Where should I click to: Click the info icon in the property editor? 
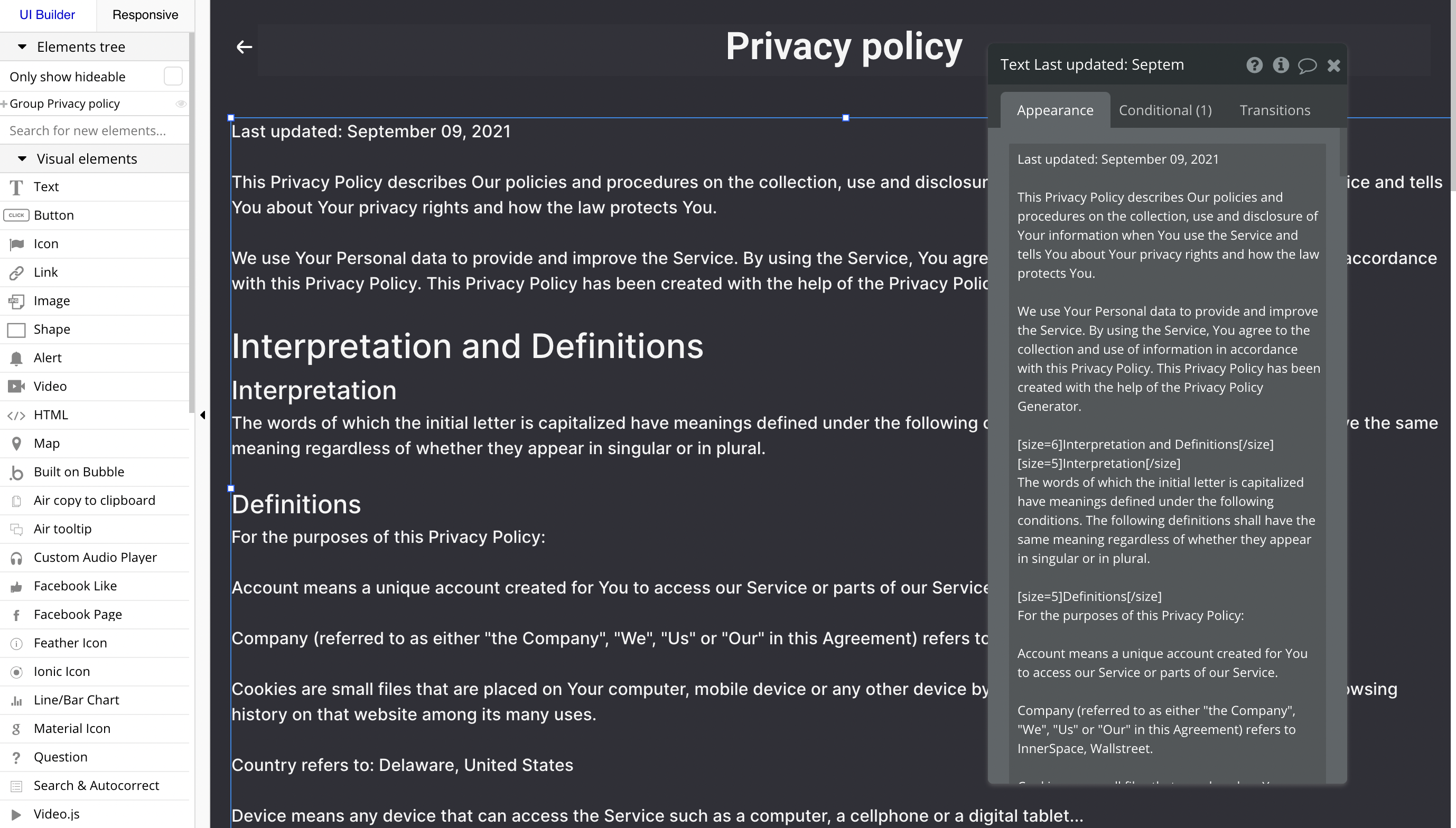1280,65
